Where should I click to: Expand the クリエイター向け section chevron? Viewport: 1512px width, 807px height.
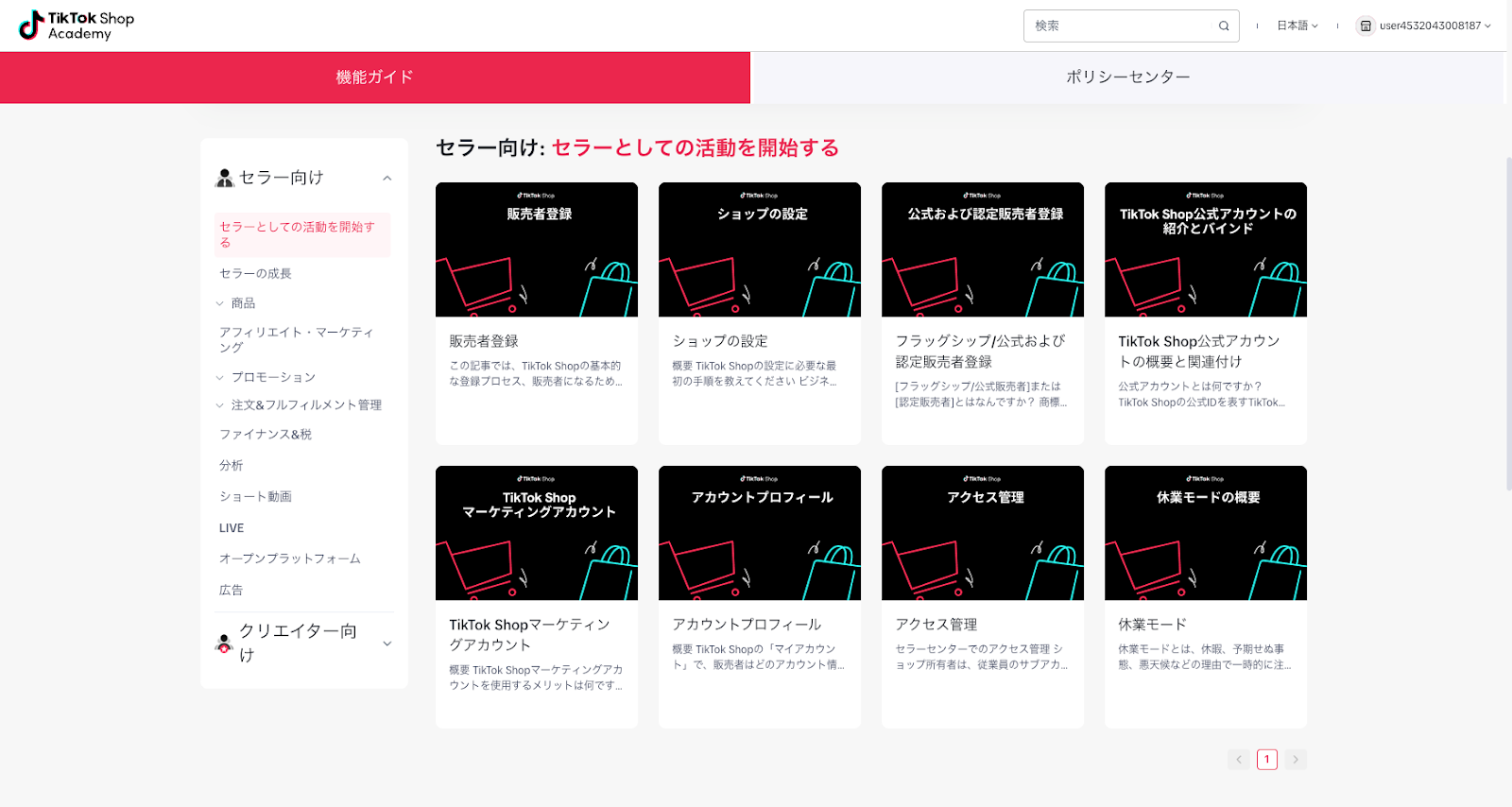coord(387,644)
